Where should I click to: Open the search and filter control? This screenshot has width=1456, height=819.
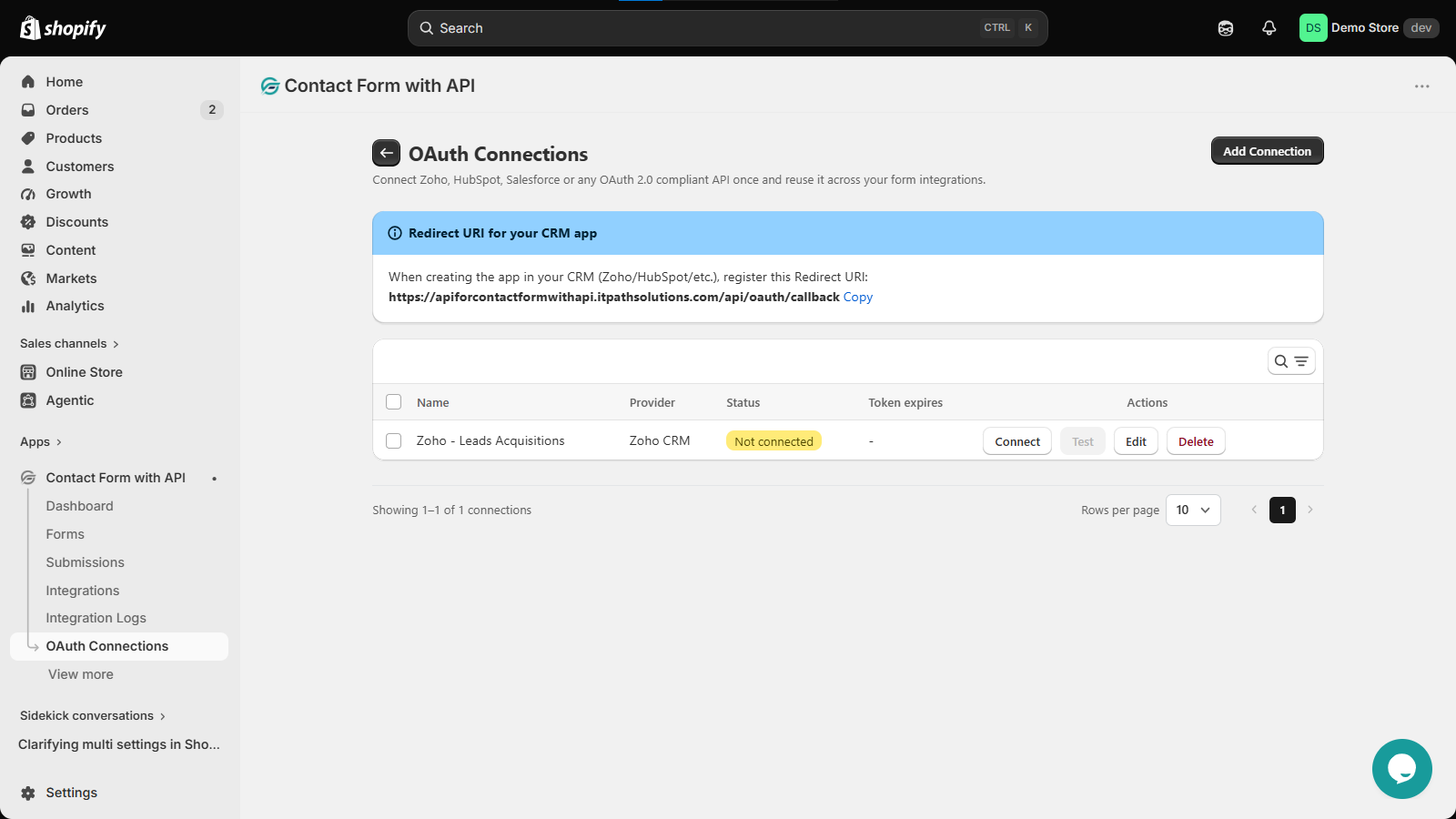coord(1291,361)
